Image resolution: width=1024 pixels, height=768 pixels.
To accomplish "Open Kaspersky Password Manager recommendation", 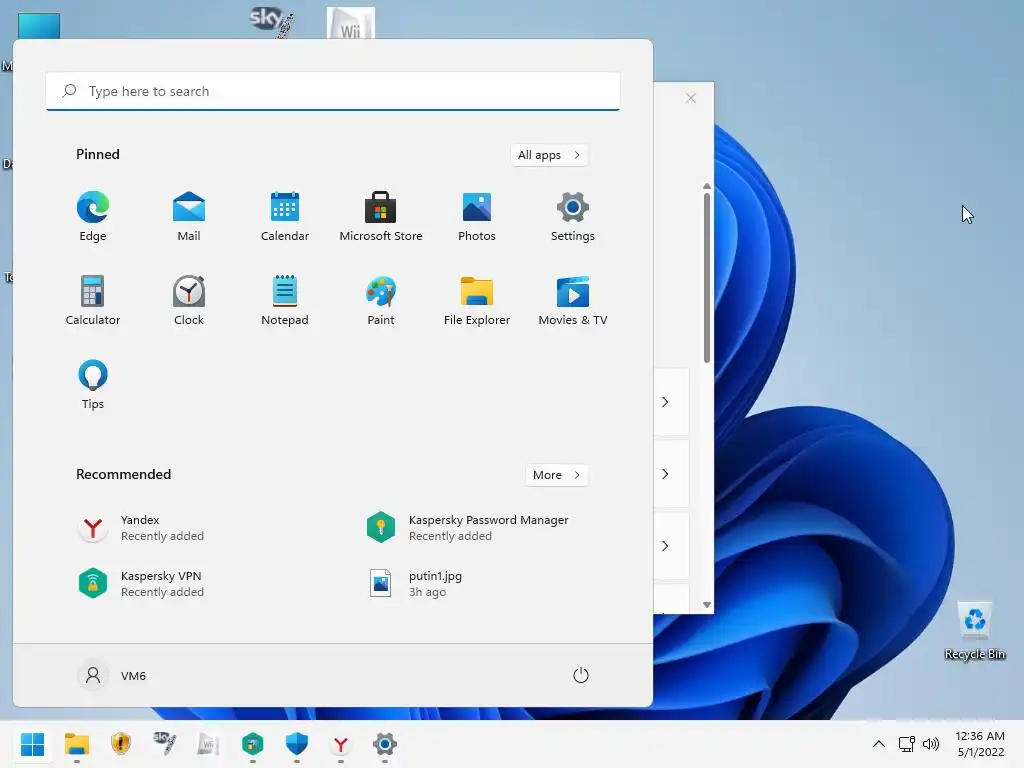I will (468, 528).
